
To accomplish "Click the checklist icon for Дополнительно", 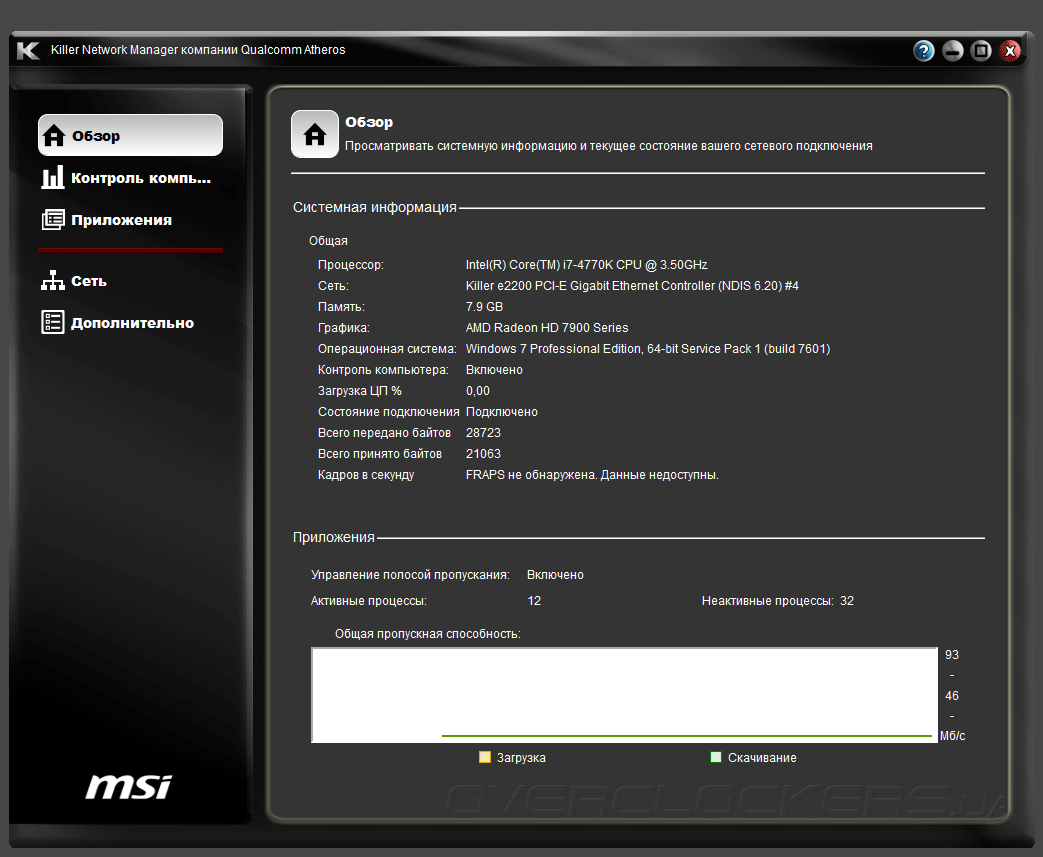I will click(53, 323).
